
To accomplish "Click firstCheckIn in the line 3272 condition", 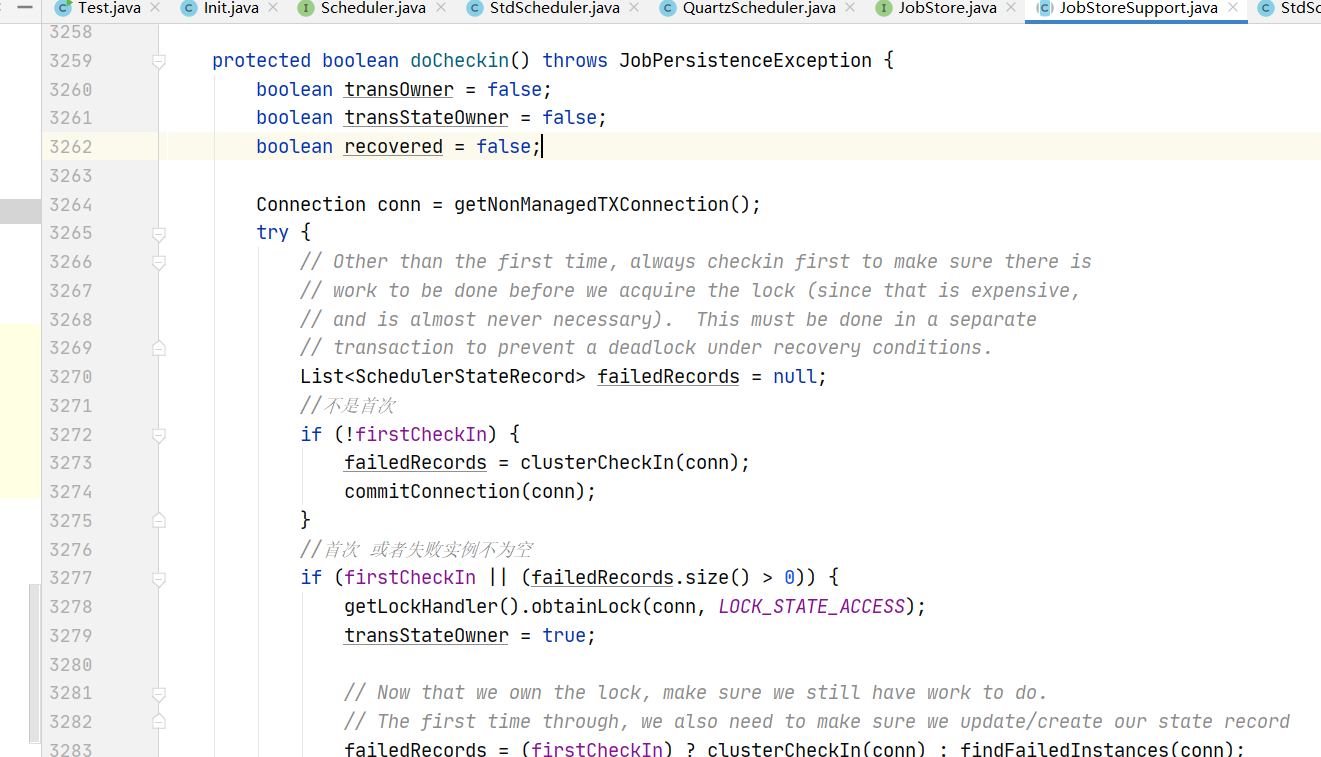I will click(421, 435).
